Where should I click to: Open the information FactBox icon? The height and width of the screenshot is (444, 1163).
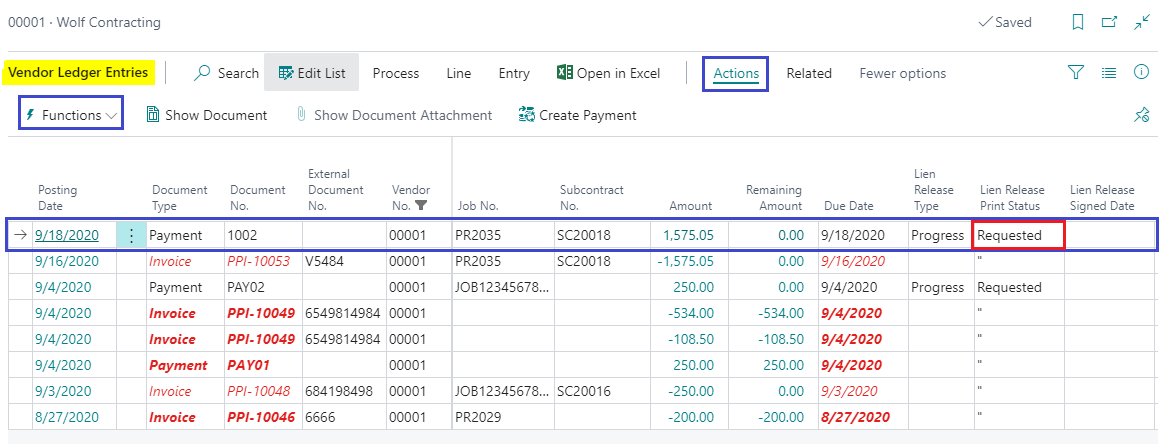1141,73
